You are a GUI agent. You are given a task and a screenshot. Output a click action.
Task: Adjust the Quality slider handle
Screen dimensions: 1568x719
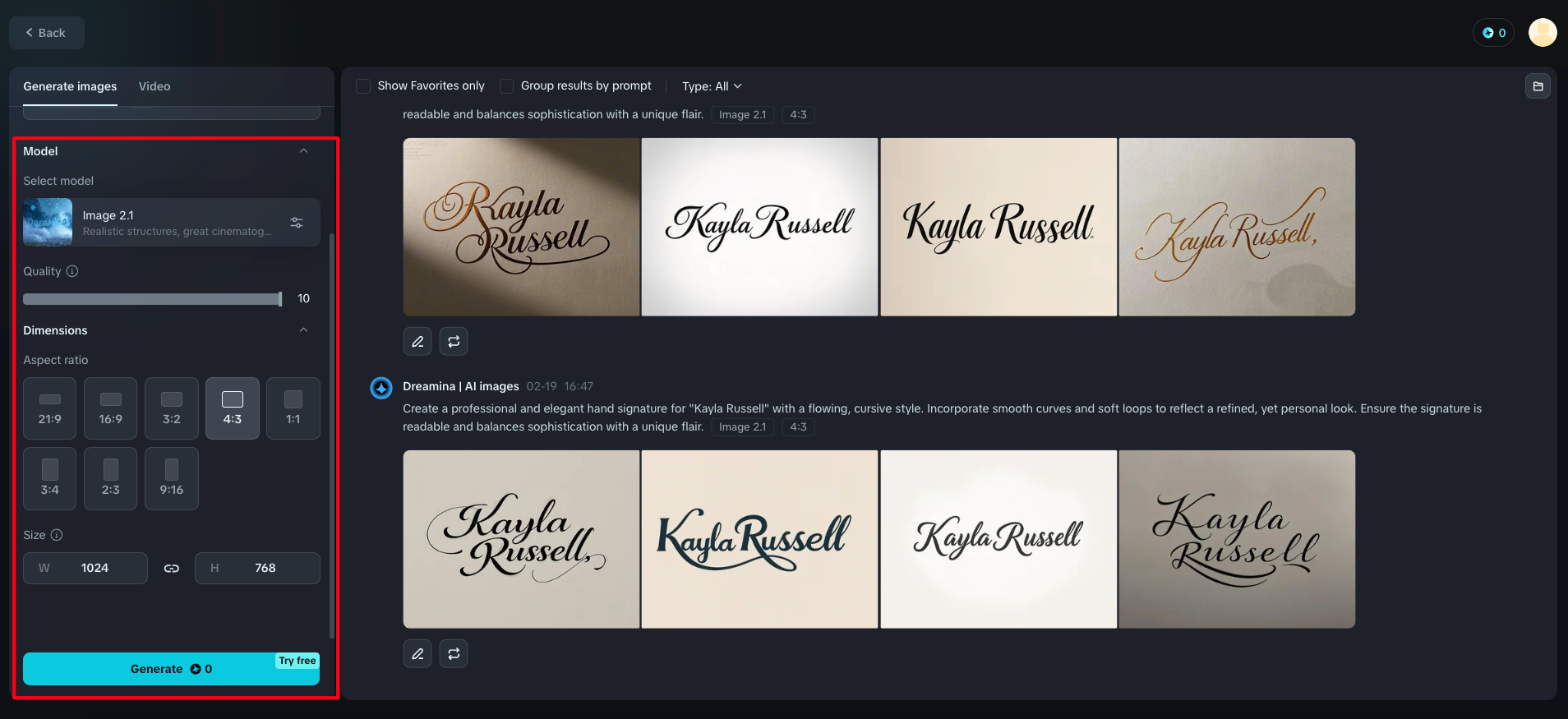coord(280,299)
